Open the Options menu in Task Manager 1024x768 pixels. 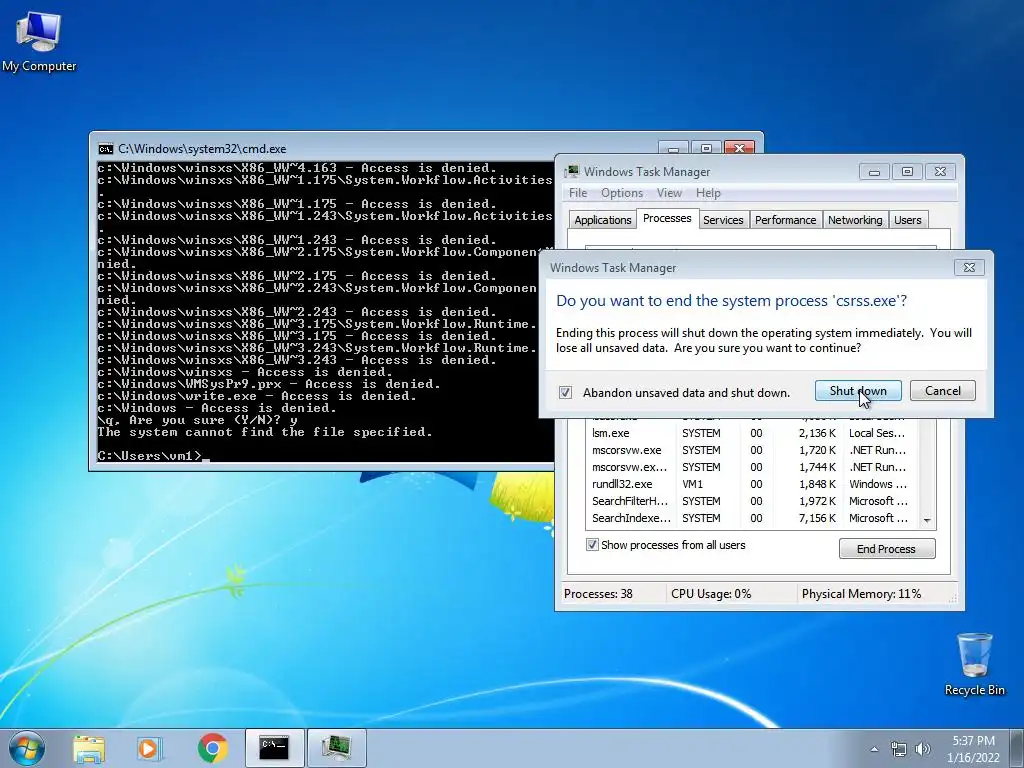pos(622,193)
